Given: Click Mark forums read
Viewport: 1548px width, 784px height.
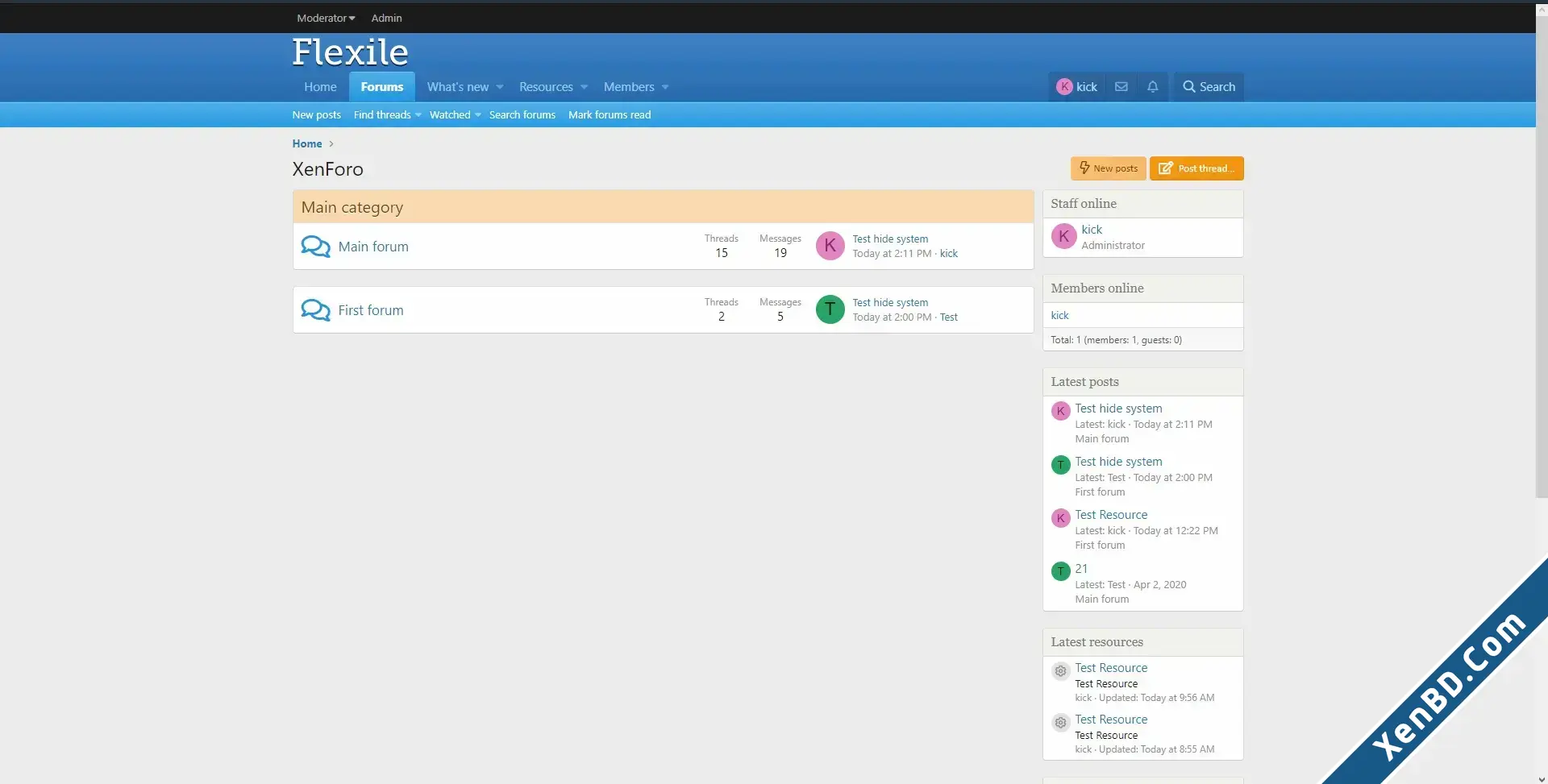Looking at the screenshot, I should tap(610, 114).
